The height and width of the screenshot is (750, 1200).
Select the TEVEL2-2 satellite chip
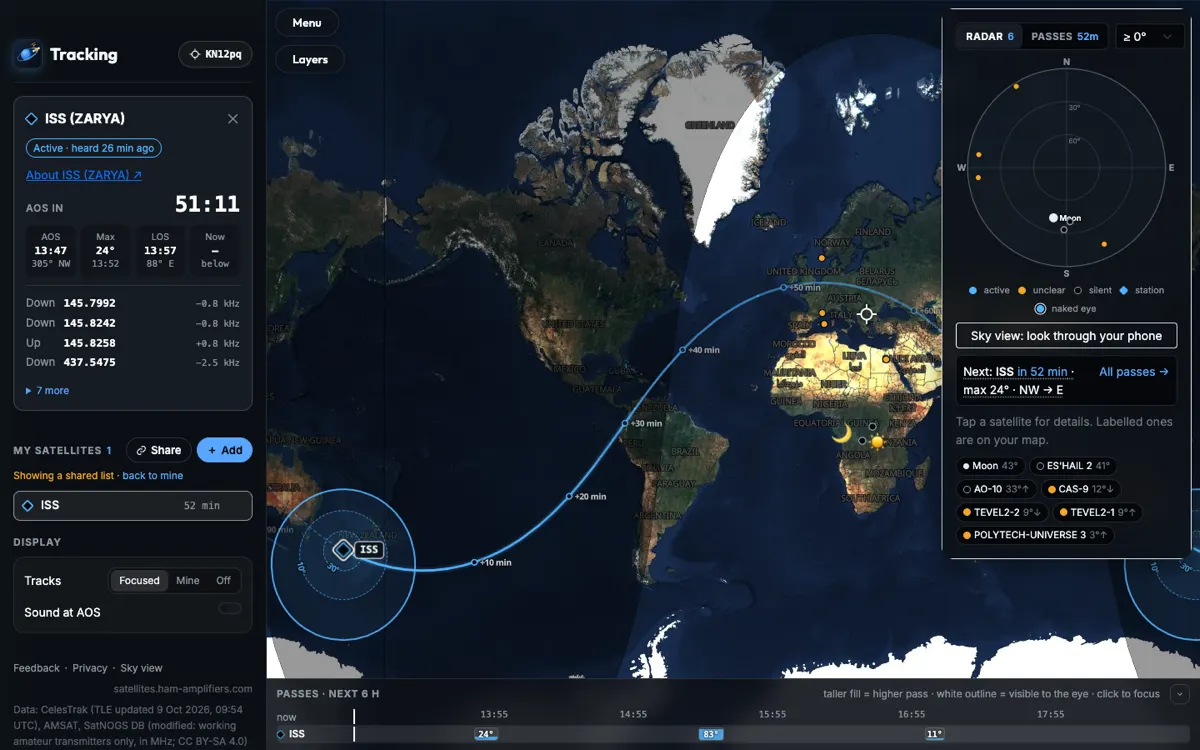pyautogui.click(x=1002, y=512)
